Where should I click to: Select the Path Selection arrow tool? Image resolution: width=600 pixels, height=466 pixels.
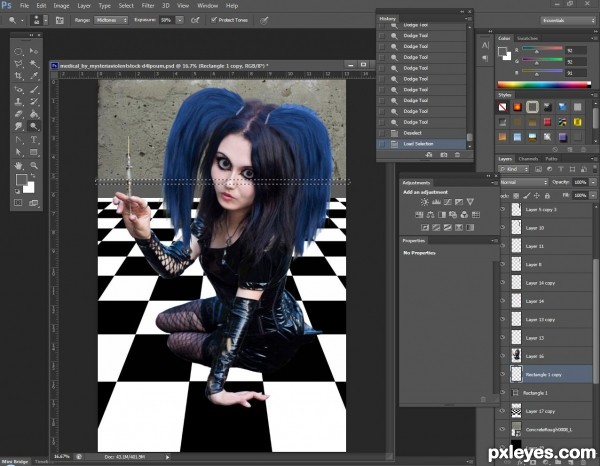(18, 152)
